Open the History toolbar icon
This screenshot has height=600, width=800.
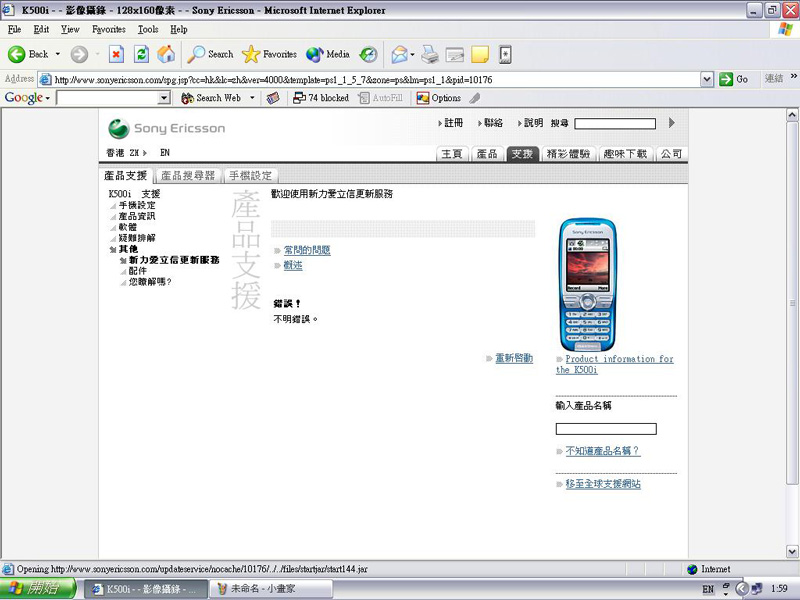(x=369, y=54)
